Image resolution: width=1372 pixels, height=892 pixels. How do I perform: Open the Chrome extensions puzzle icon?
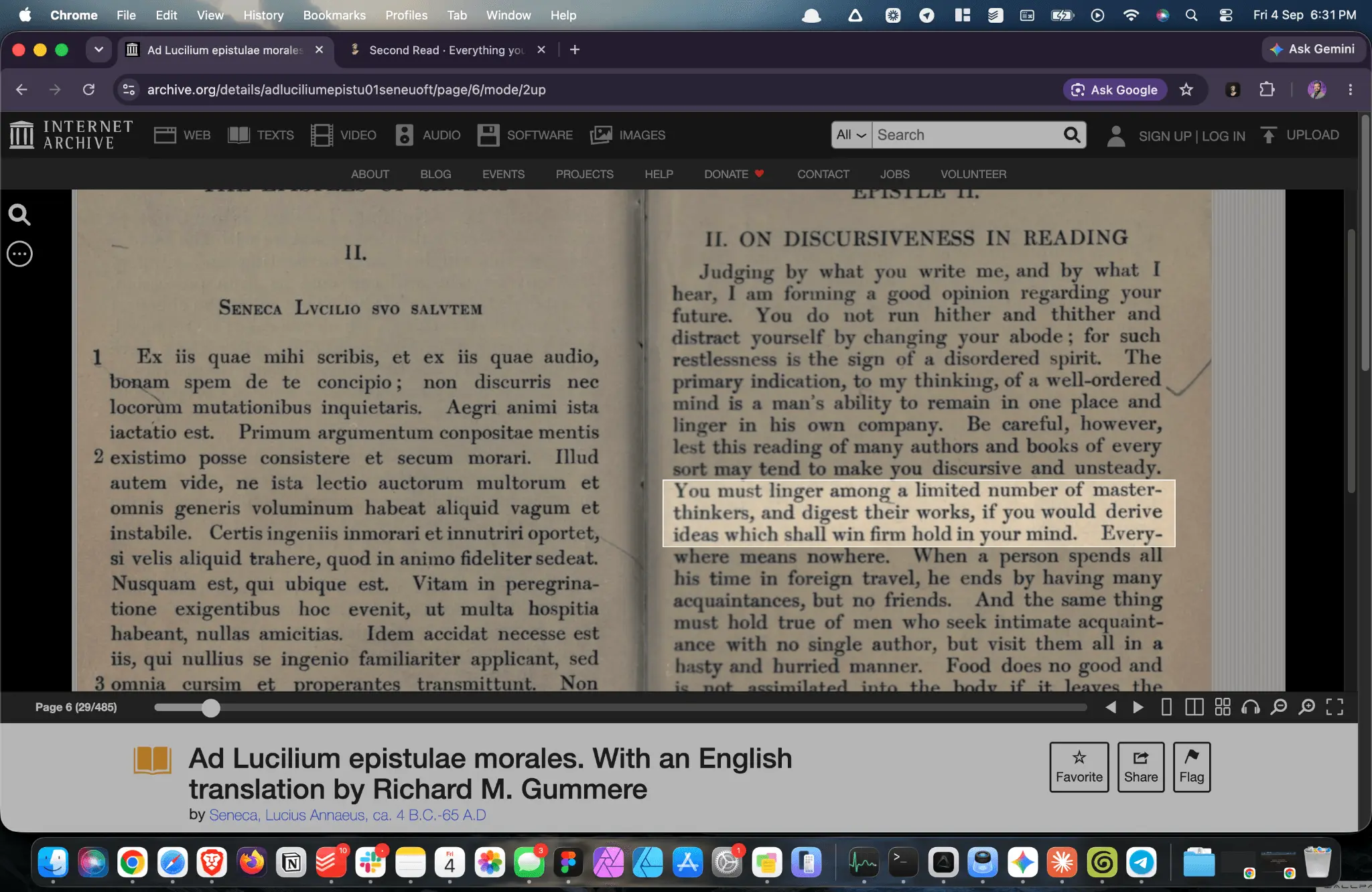[x=1267, y=90]
